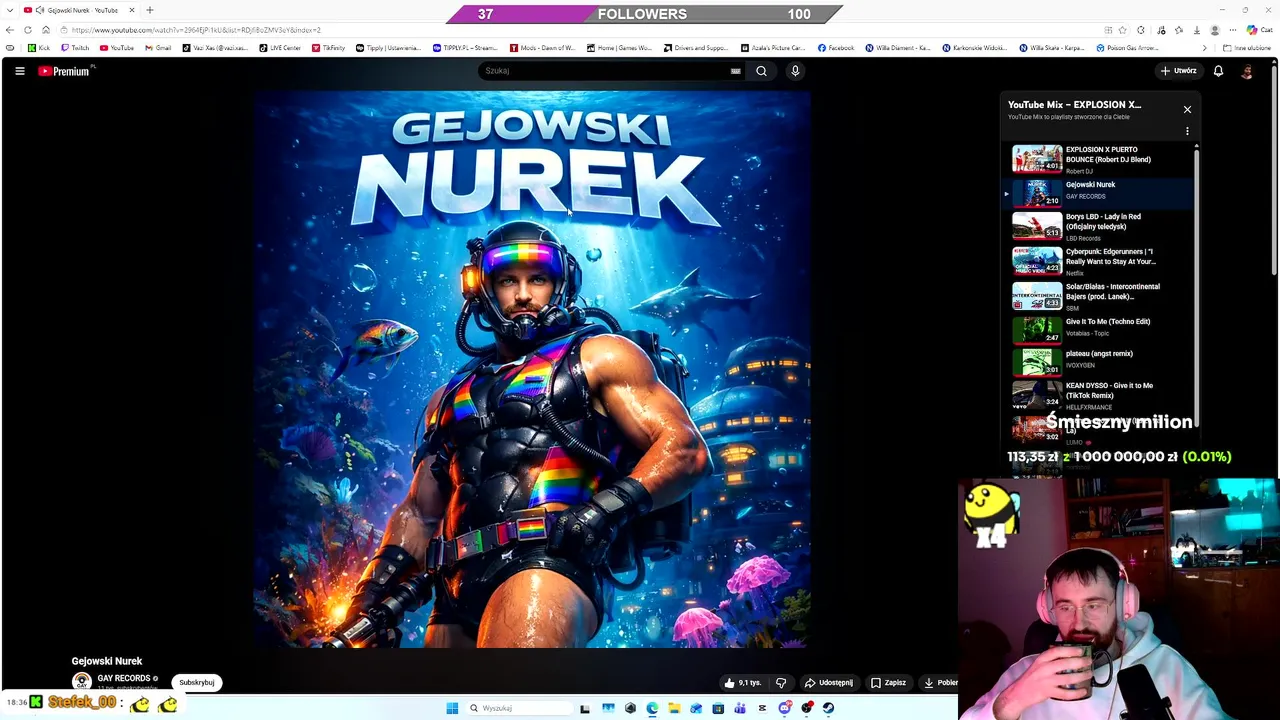The height and width of the screenshot is (720, 1280).
Task: Click the Gejowski Nurek video player
Action: coord(531,369)
